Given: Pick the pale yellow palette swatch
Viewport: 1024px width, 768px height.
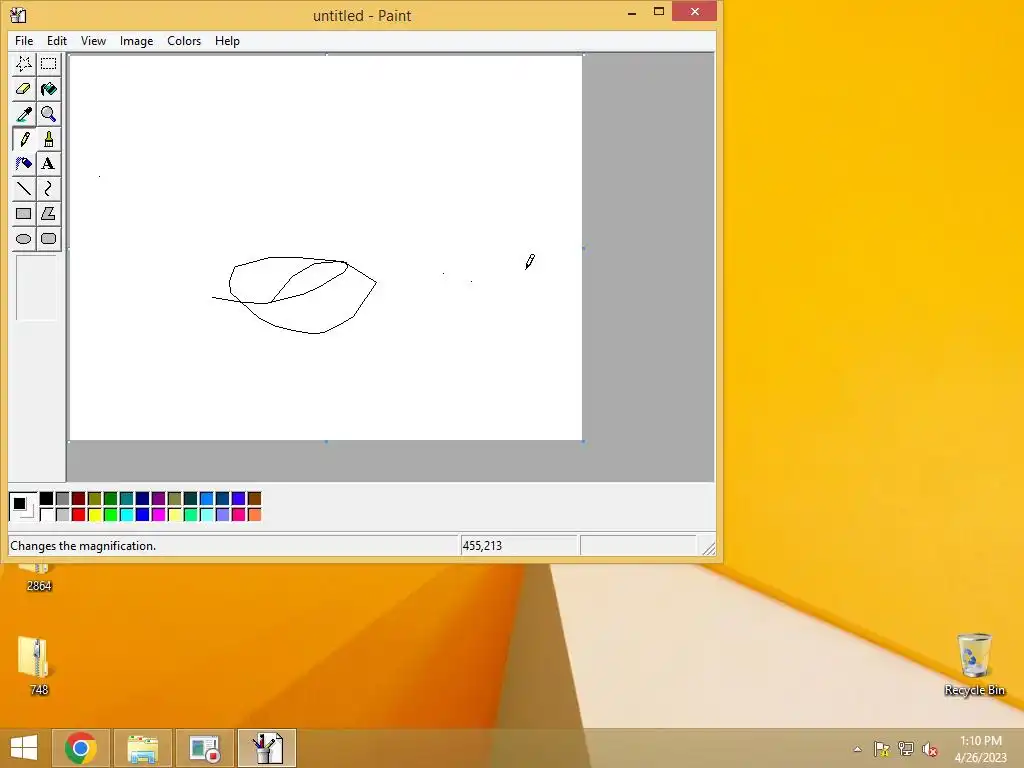Looking at the screenshot, I should point(174,515).
